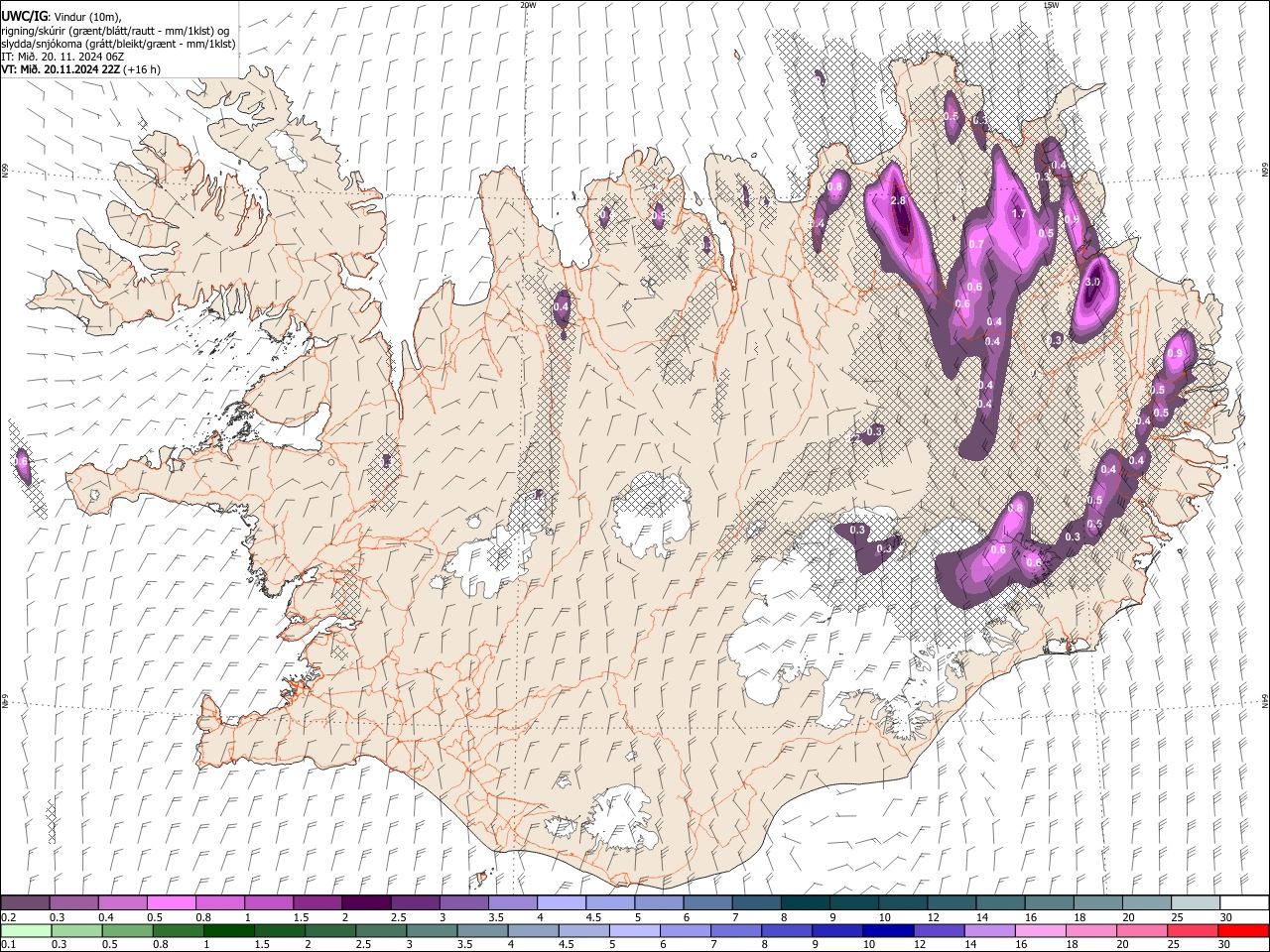Select the darkest purple swatch labeled 2 in the top legend row
1270x952 pixels.
coord(365,902)
